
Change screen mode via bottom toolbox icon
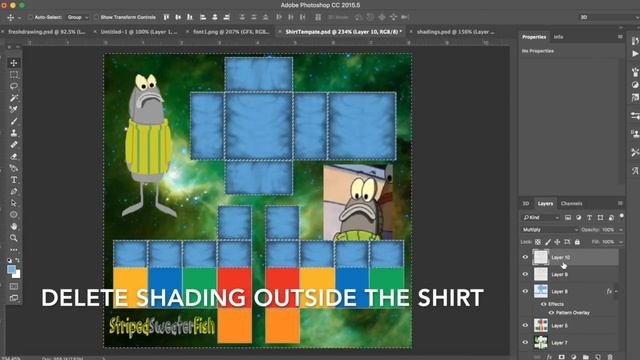tap(14, 298)
